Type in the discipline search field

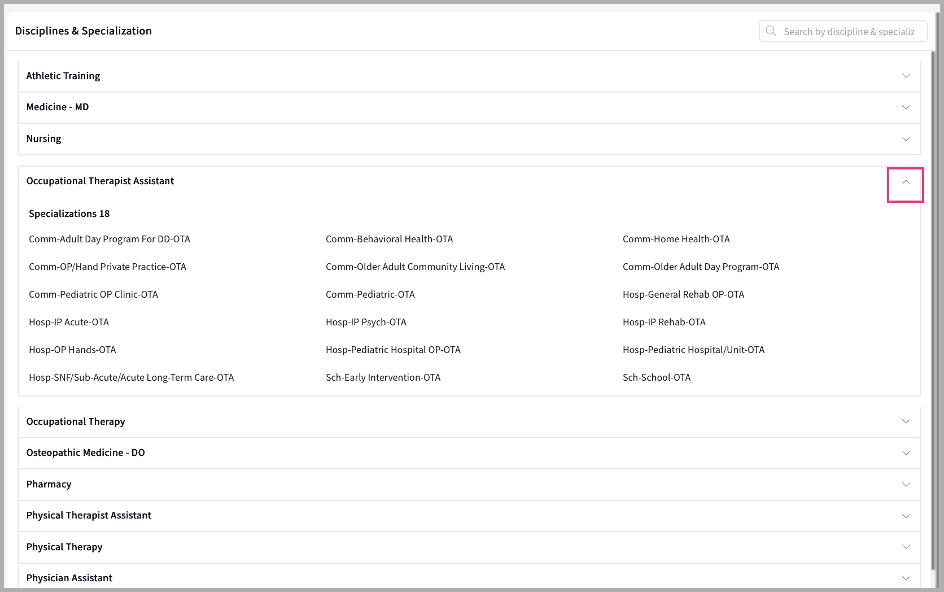click(848, 31)
